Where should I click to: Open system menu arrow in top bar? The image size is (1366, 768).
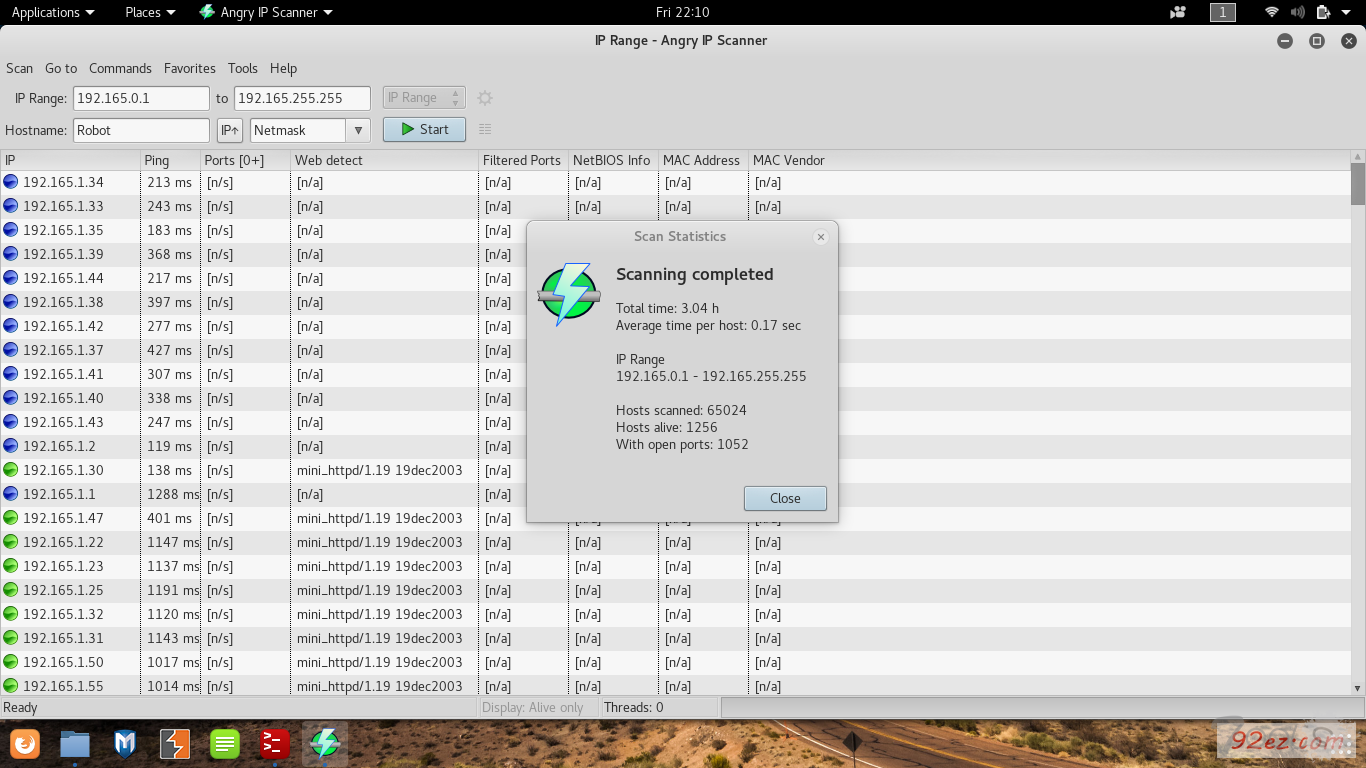pyautogui.click(x=1347, y=12)
